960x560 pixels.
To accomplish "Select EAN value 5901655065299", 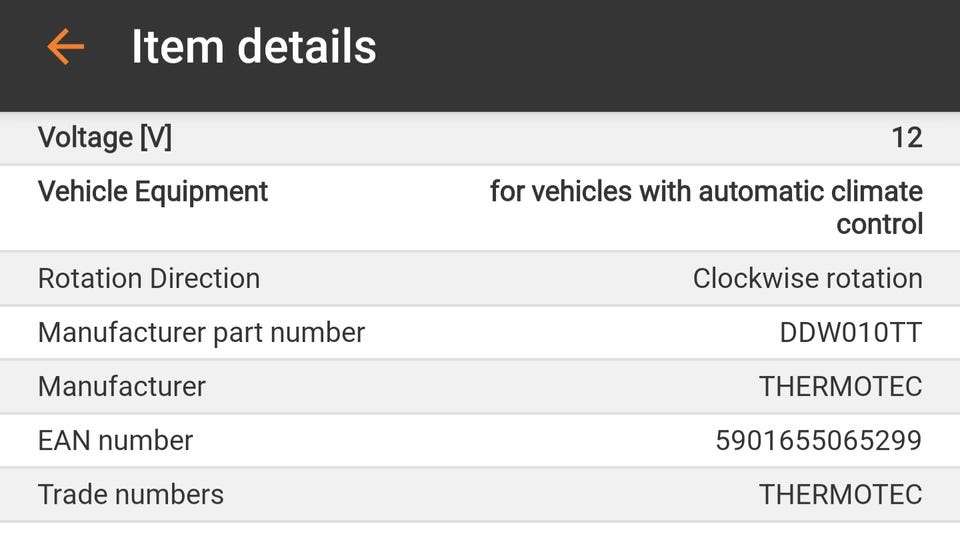I will point(818,440).
